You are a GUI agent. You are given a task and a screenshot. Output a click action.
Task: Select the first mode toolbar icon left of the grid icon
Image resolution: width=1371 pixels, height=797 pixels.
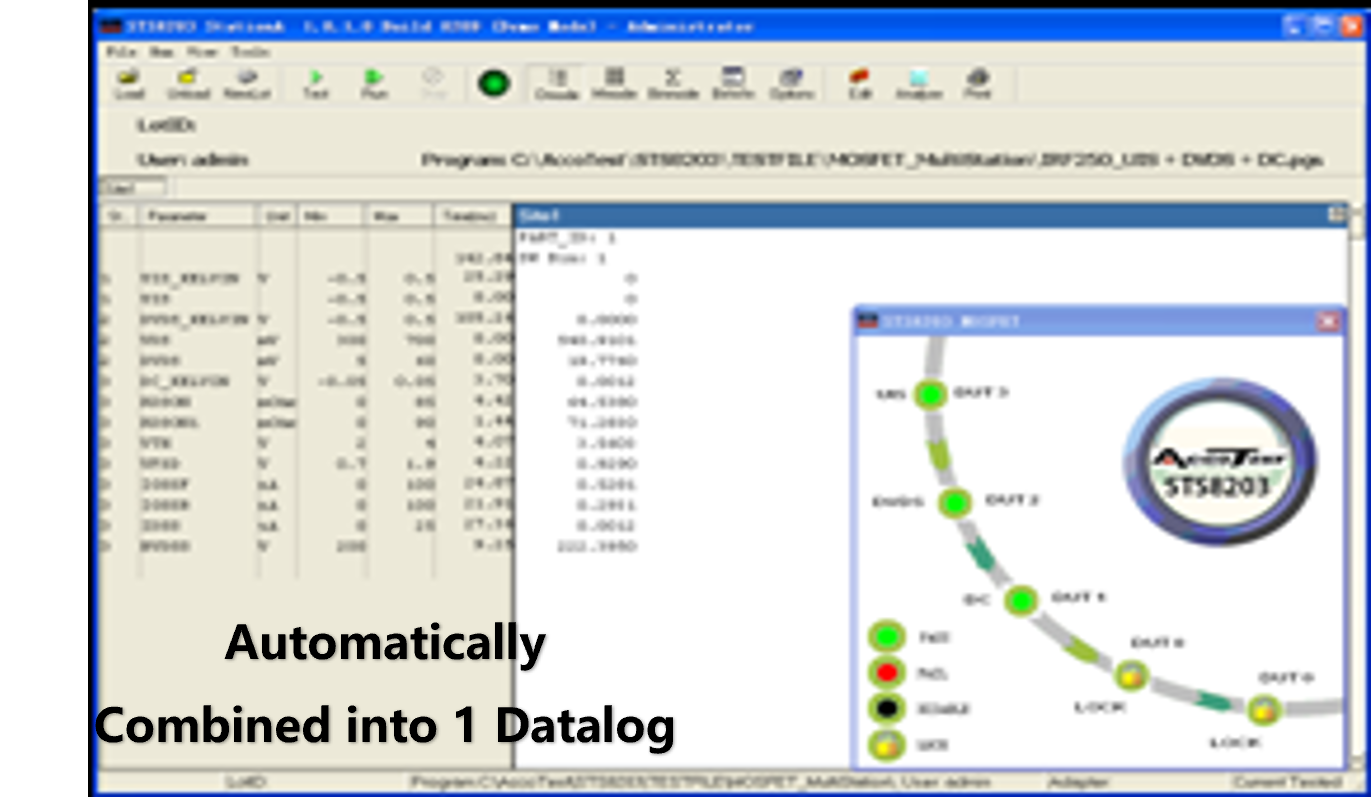pyautogui.click(x=557, y=84)
